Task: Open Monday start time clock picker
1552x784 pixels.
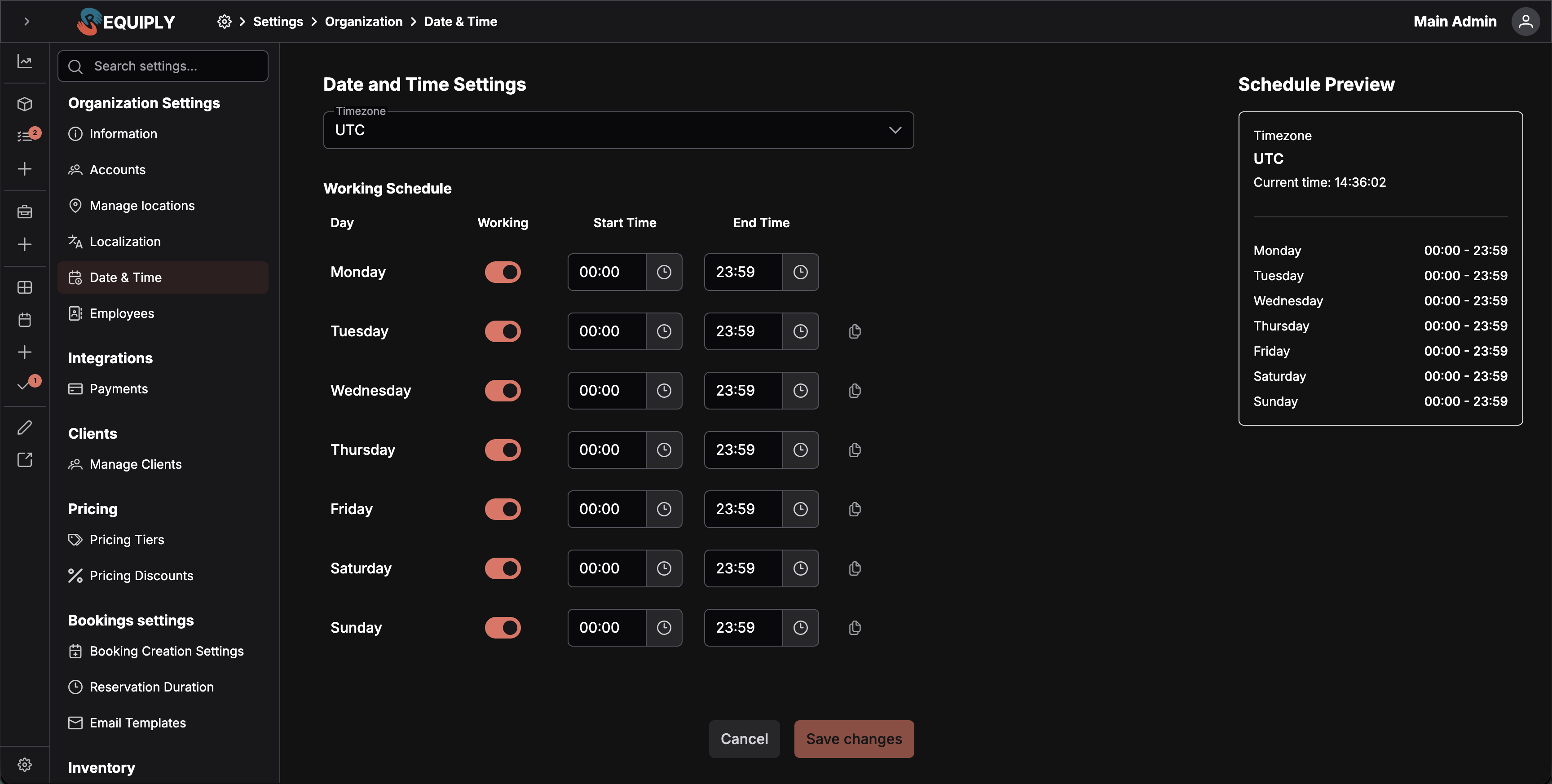Action: point(664,273)
